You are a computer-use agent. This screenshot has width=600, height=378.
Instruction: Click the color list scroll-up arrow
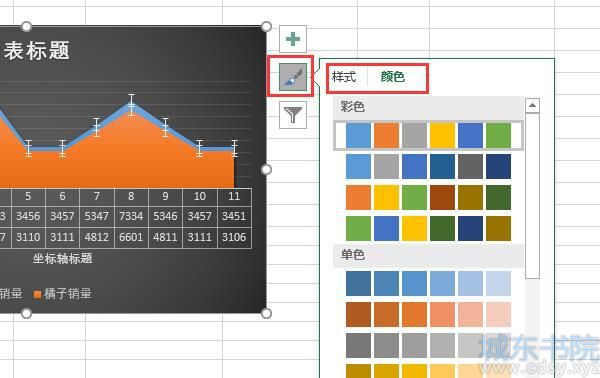click(x=532, y=105)
